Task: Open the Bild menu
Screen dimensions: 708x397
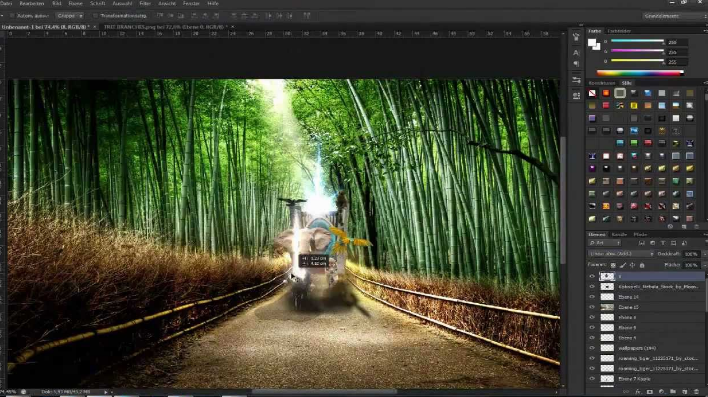Action: pyautogui.click(x=57, y=3)
